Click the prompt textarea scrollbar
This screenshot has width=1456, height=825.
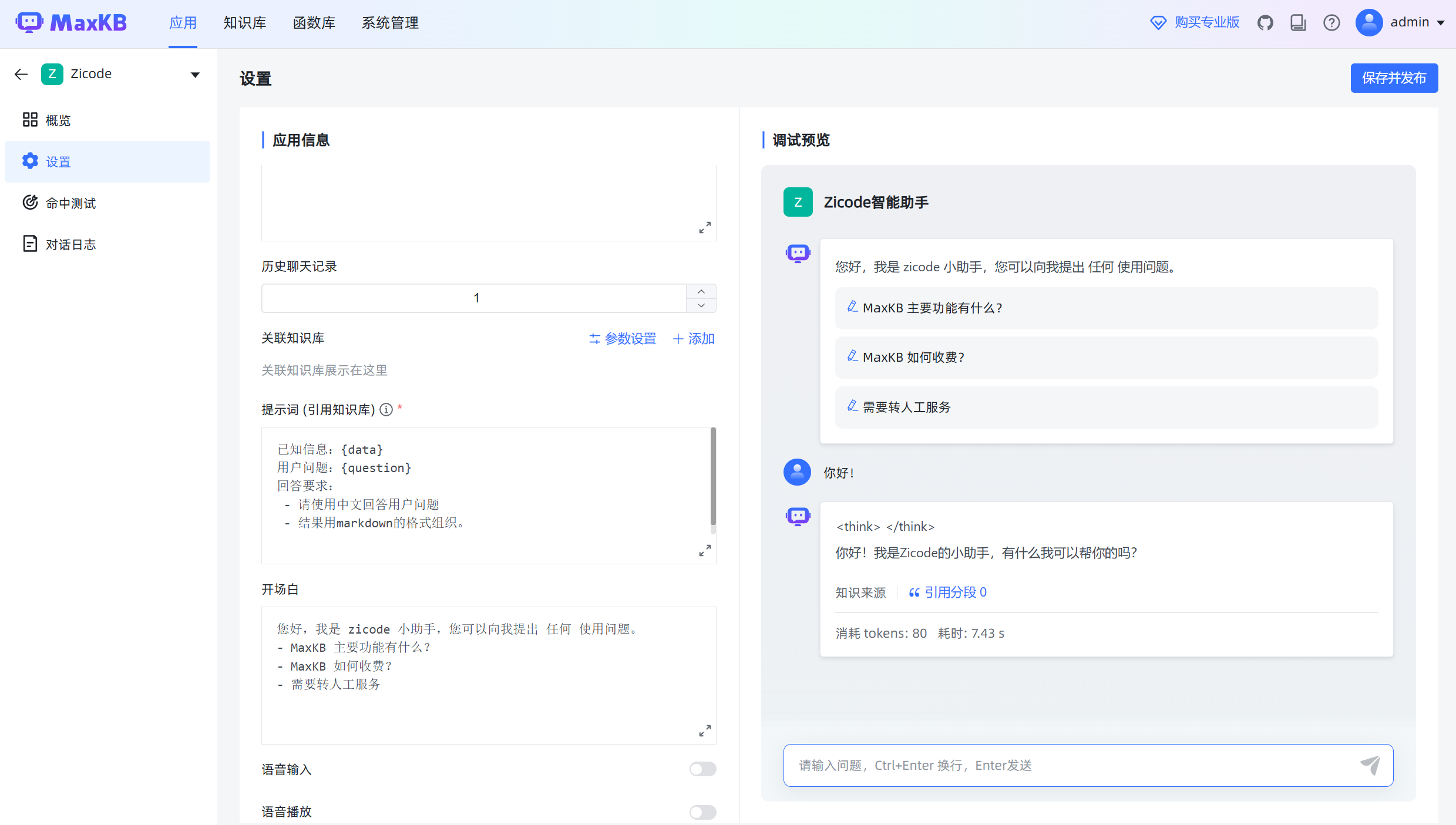coord(713,476)
